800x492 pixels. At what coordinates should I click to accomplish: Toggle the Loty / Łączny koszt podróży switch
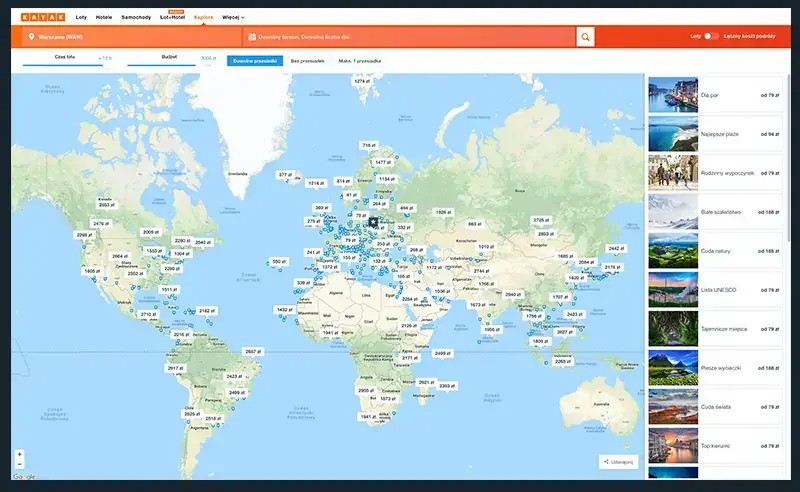coord(711,36)
